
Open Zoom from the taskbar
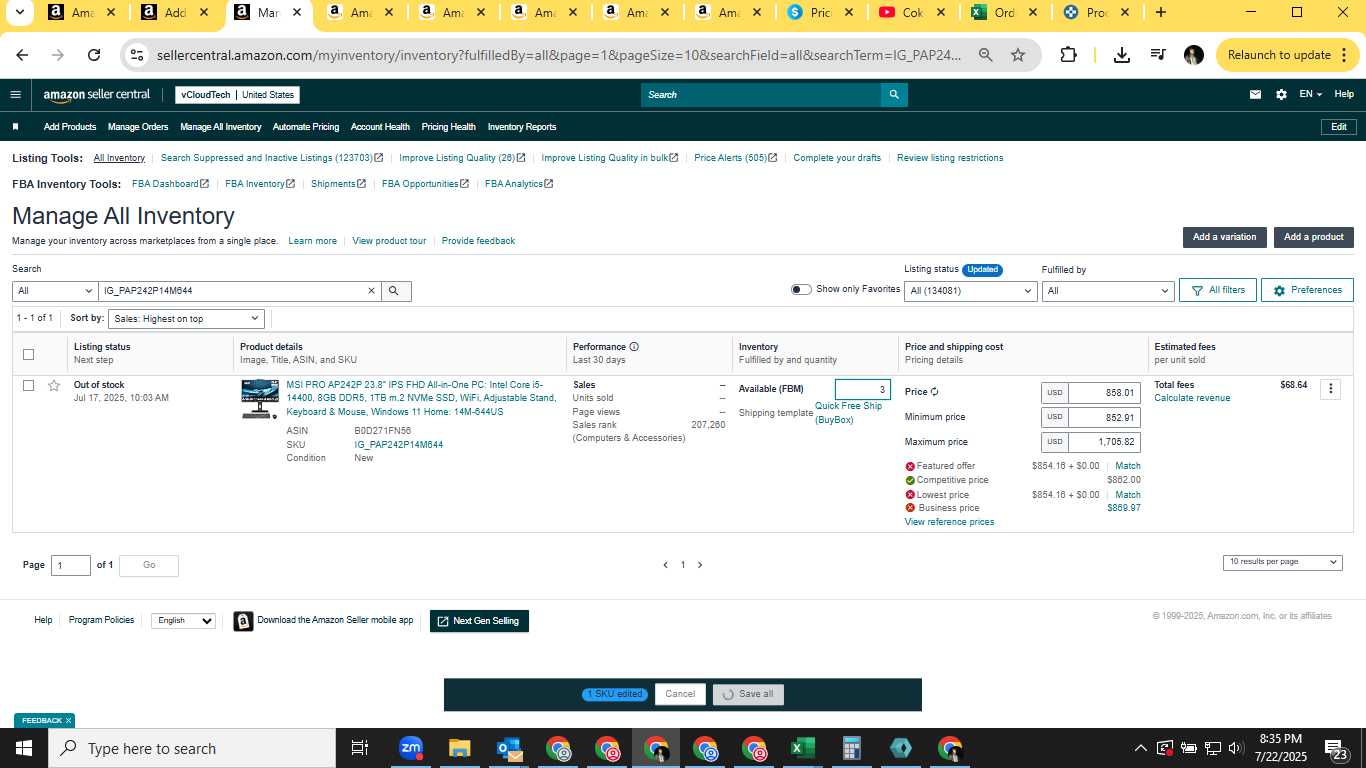410,748
